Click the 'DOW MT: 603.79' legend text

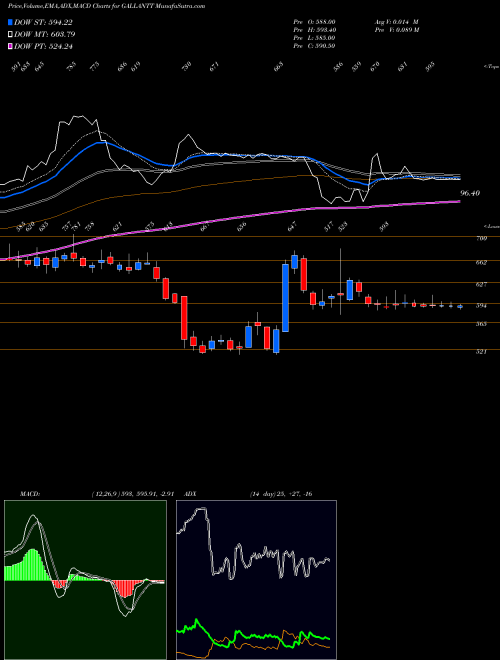(45, 34)
